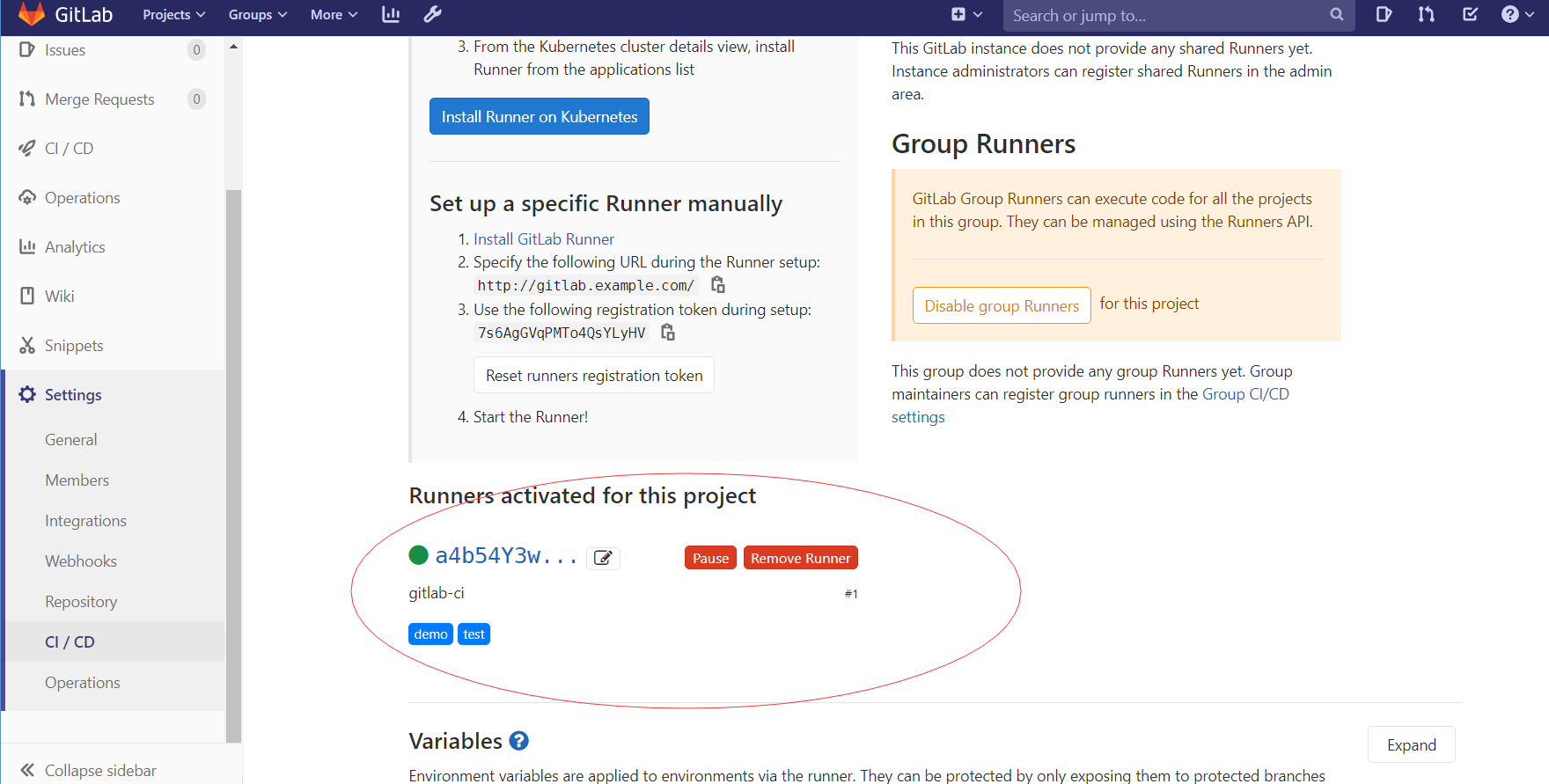The image size is (1549, 784).
Task: Open the Admin Area wrench icon
Action: (x=432, y=14)
